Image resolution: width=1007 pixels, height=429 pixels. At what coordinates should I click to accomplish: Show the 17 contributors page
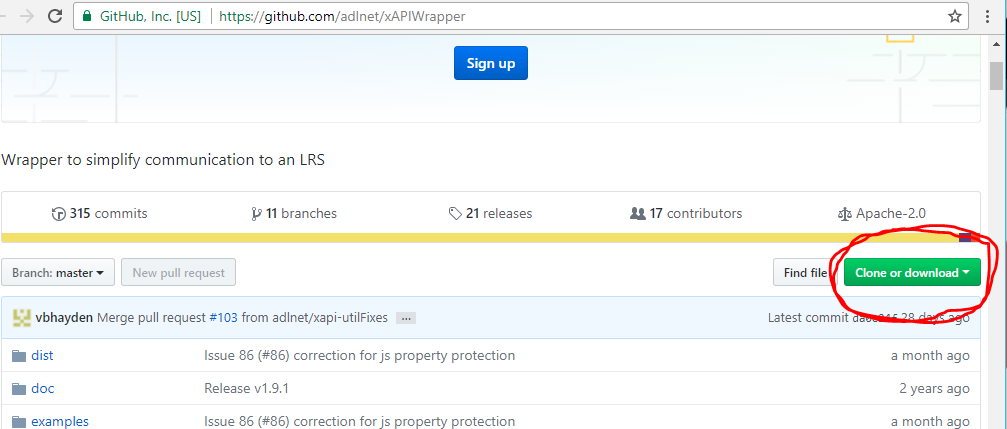686,213
